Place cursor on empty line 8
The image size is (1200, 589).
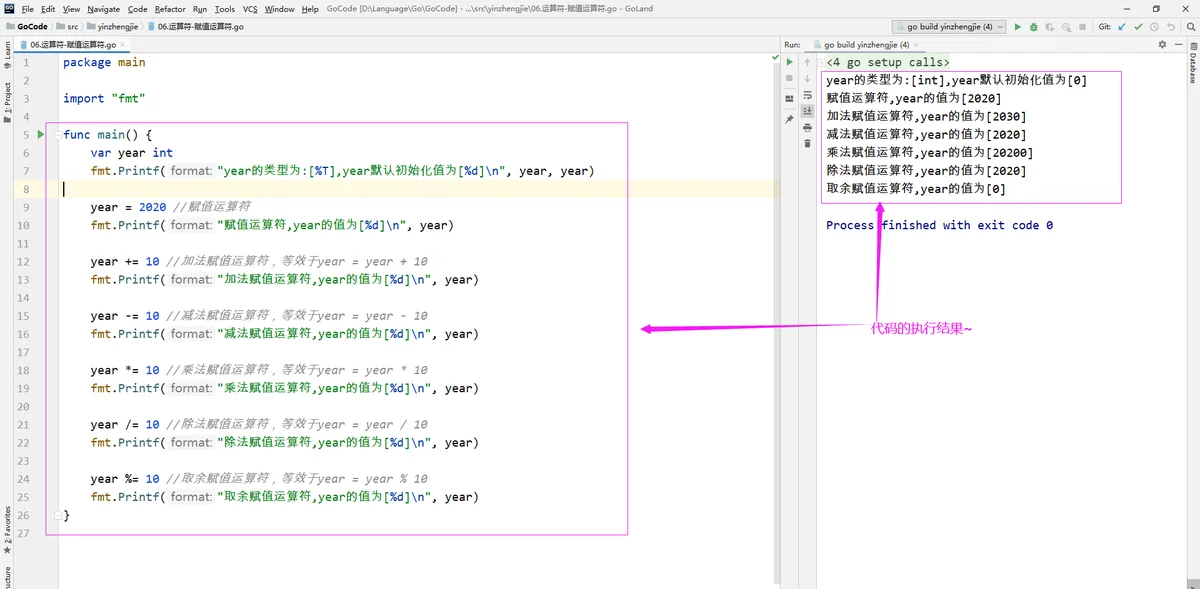pyautogui.click(x=417, y=189)
